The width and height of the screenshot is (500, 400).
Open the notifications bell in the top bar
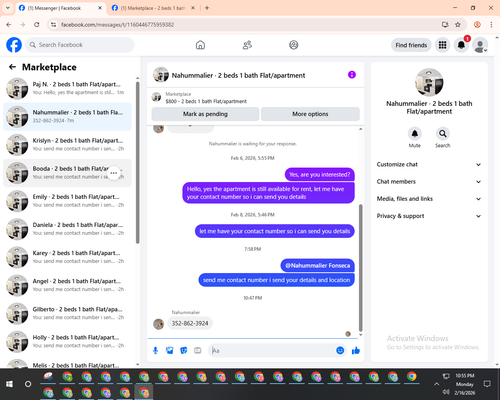click(x=461, y=45)
